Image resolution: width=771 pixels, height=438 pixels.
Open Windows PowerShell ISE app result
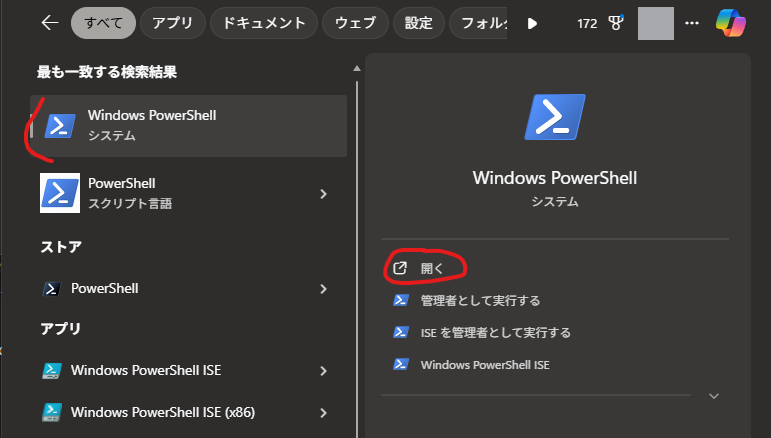(x=188, y=370)
